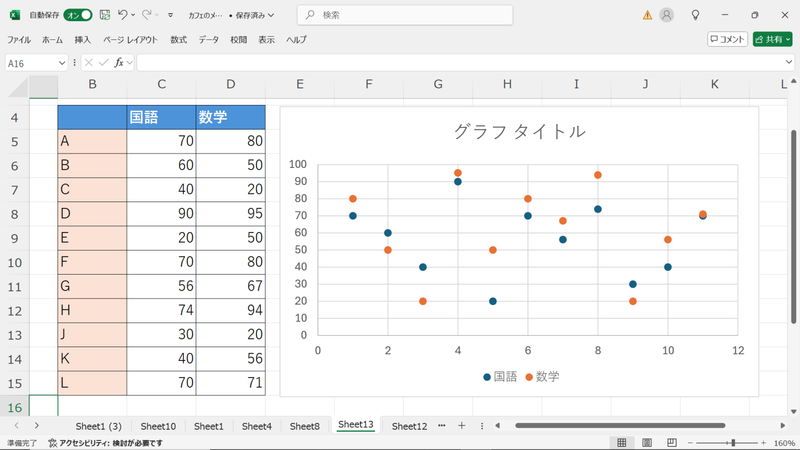Screen dimensions: 800x450
Task: Click the sheet tab scroll-left arrow
Action: coord(16,426)
